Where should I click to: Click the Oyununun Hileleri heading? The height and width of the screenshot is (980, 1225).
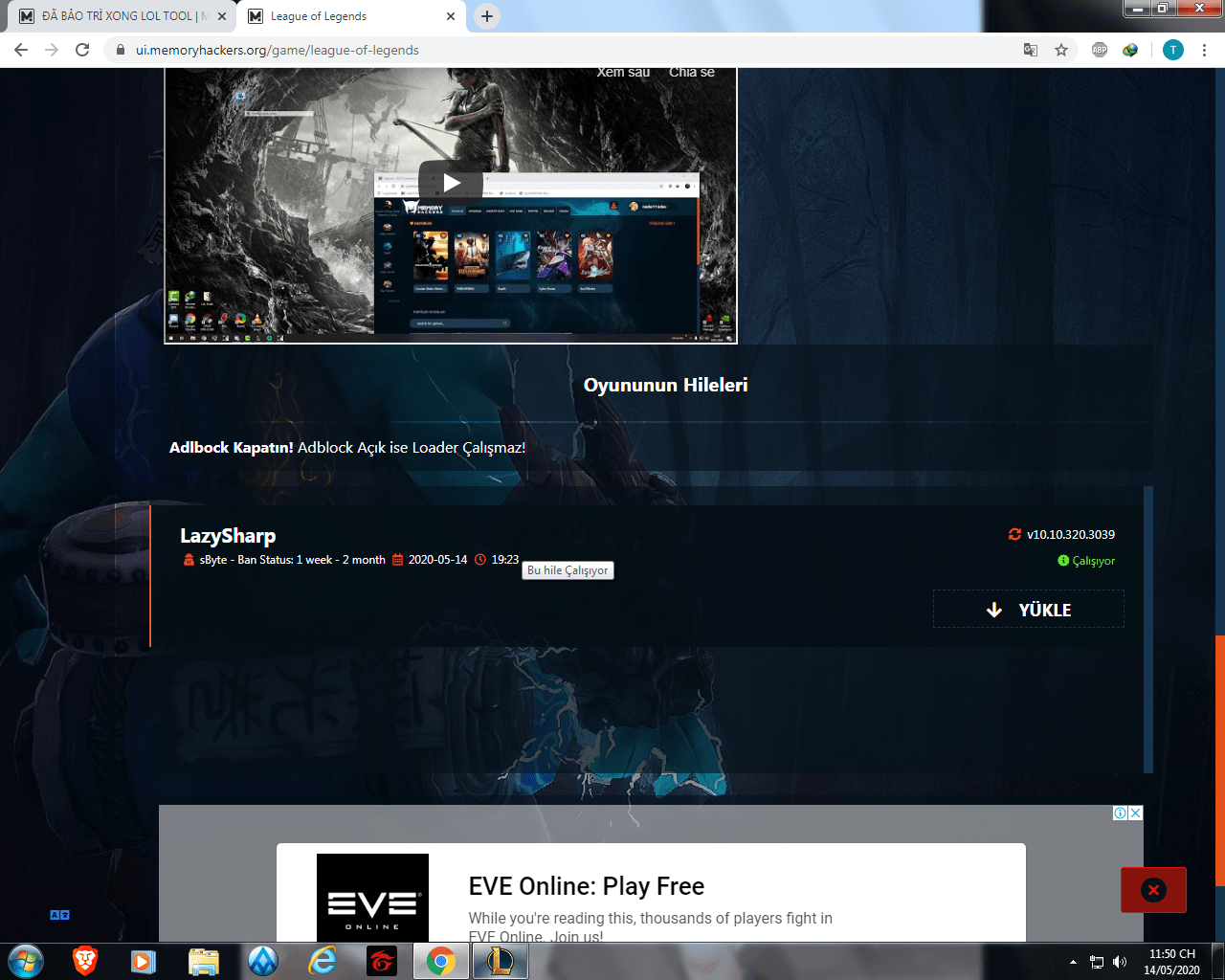[x=666, y=385]
